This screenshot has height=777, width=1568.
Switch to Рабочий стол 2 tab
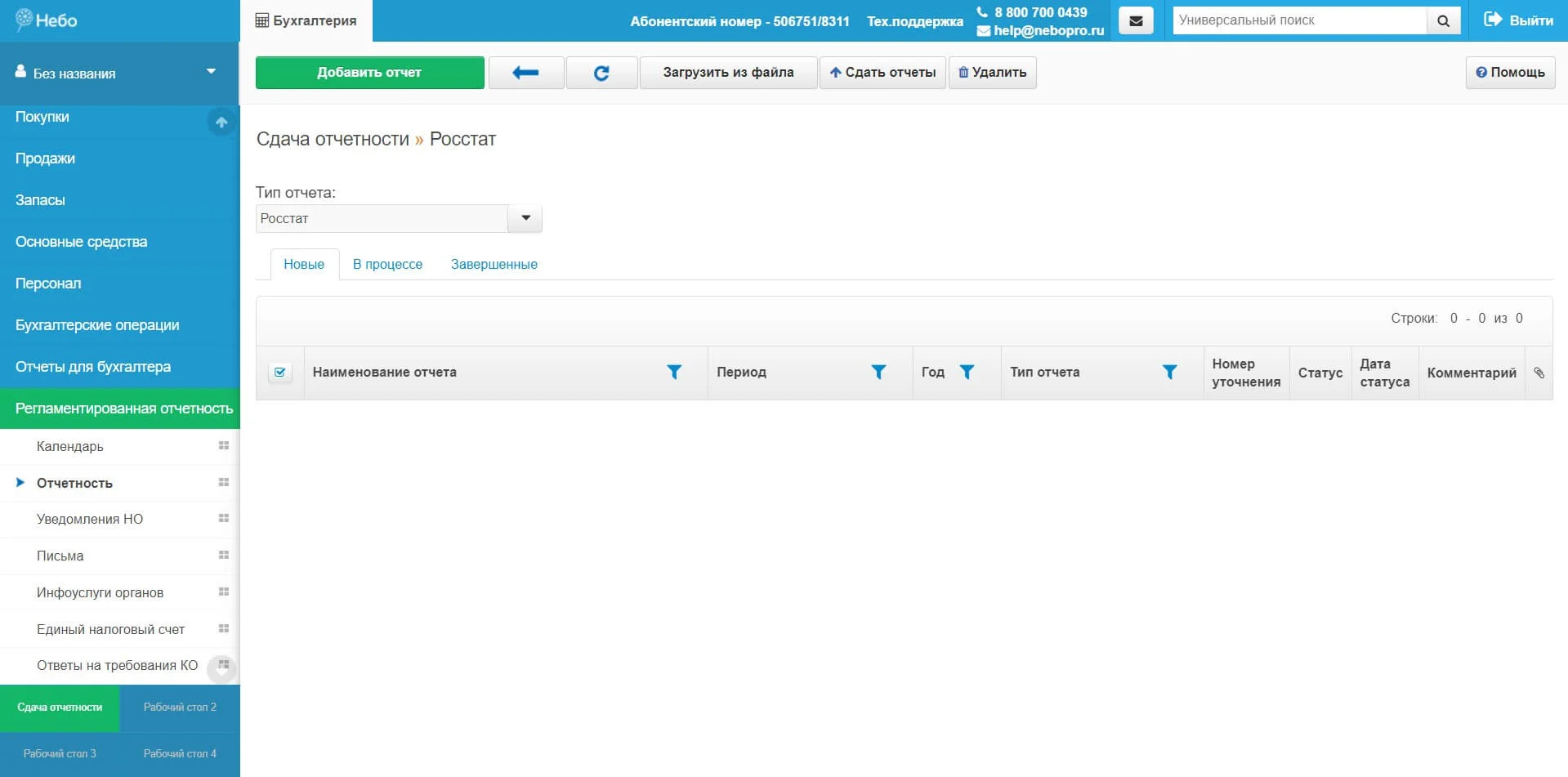pos(180,708)
